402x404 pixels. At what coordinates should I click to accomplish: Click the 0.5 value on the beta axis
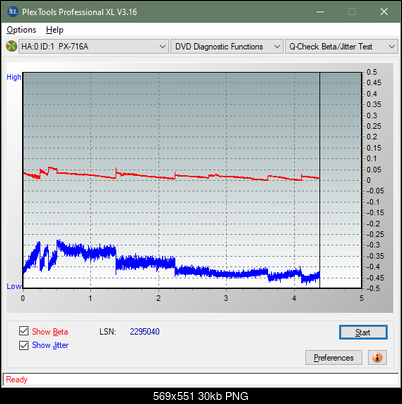point(372,72)
